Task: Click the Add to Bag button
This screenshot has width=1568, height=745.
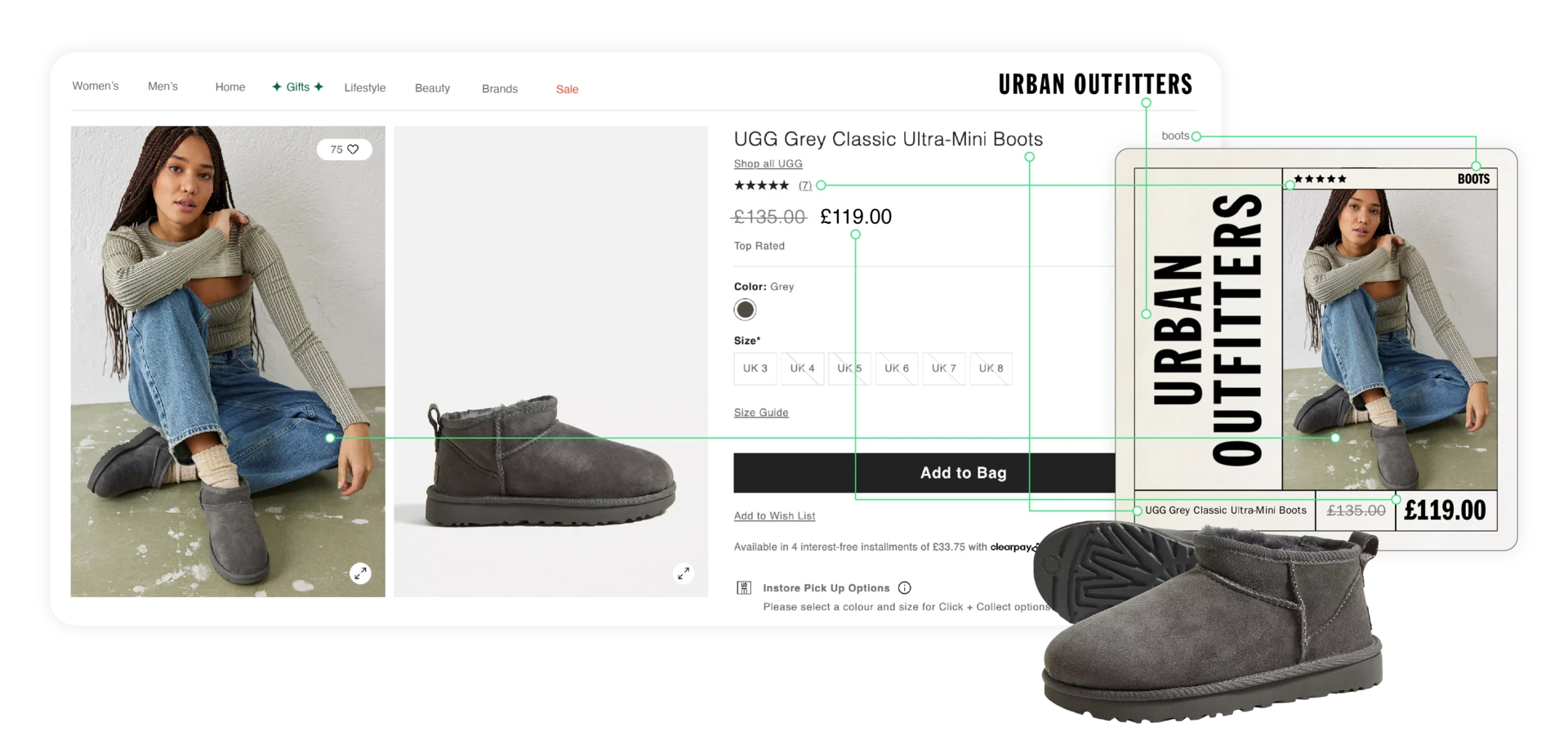Action: coord(924,473)
